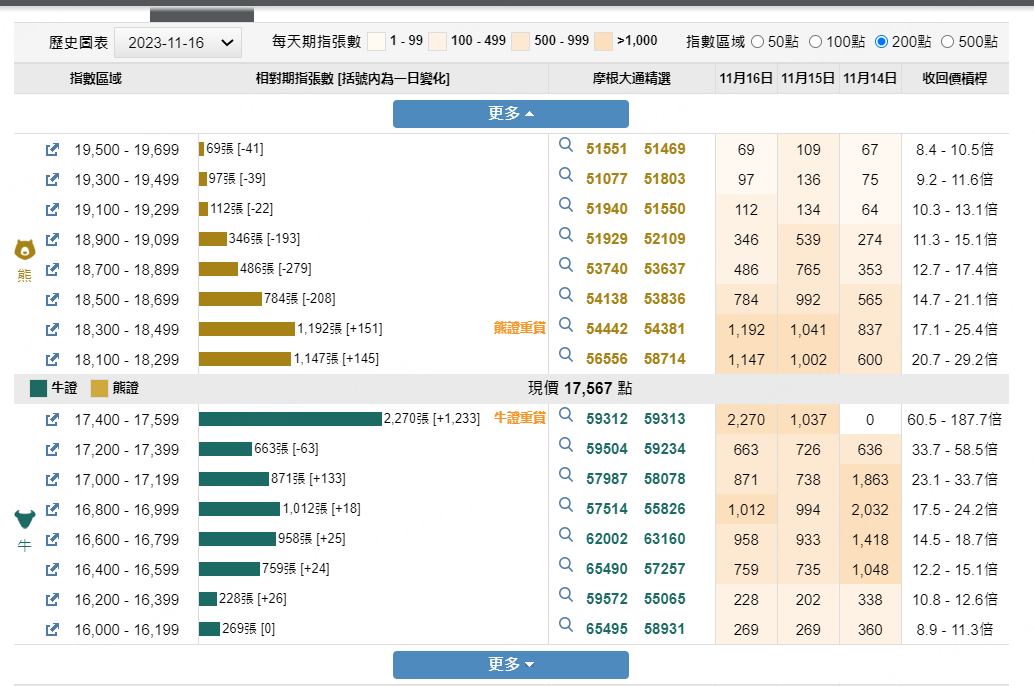Click the 100 - 499 legend color swatch
The height and width of the screenshot is (686, 1034).
coord(438,42)
